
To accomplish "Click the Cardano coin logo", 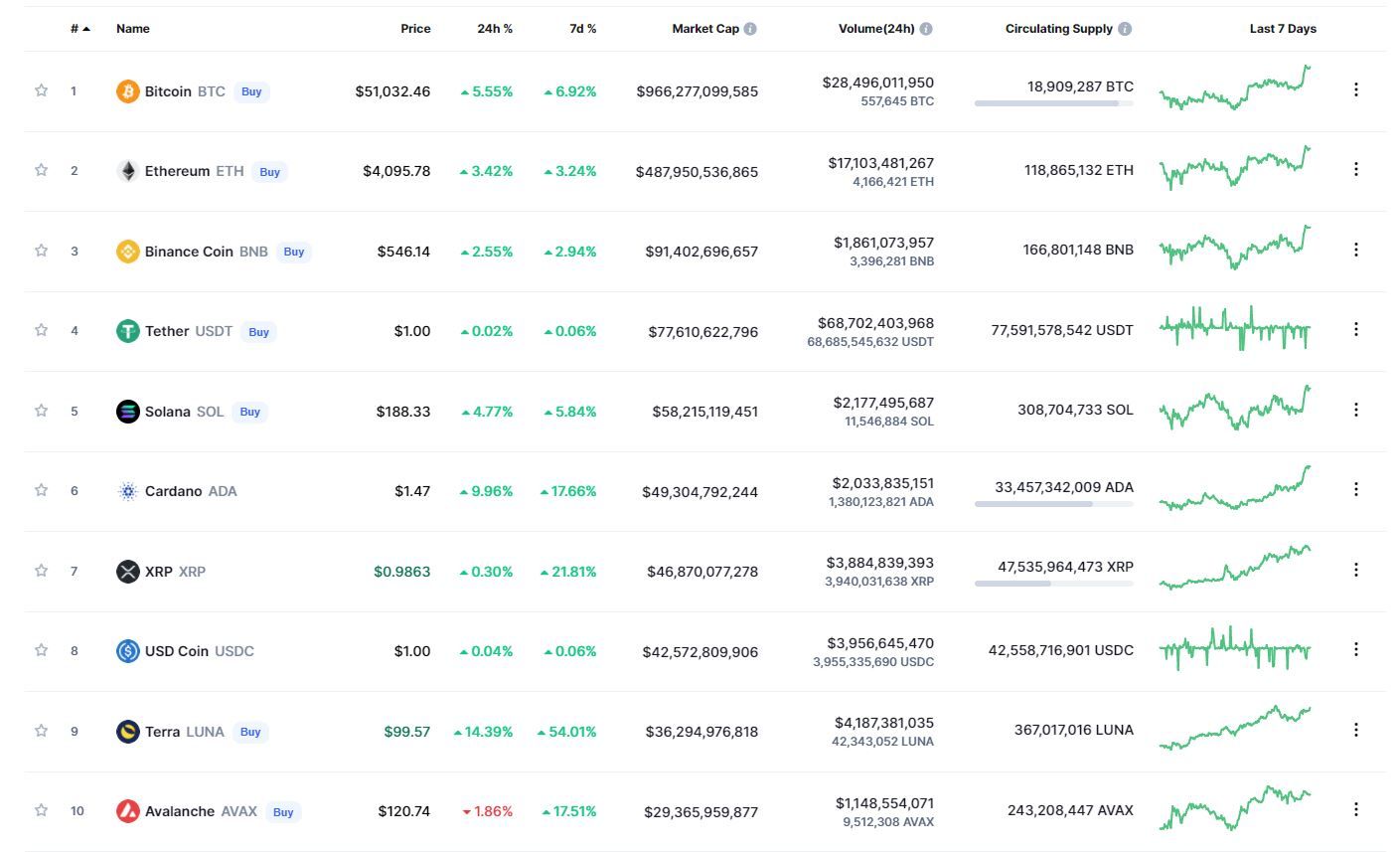I will 127,491.
